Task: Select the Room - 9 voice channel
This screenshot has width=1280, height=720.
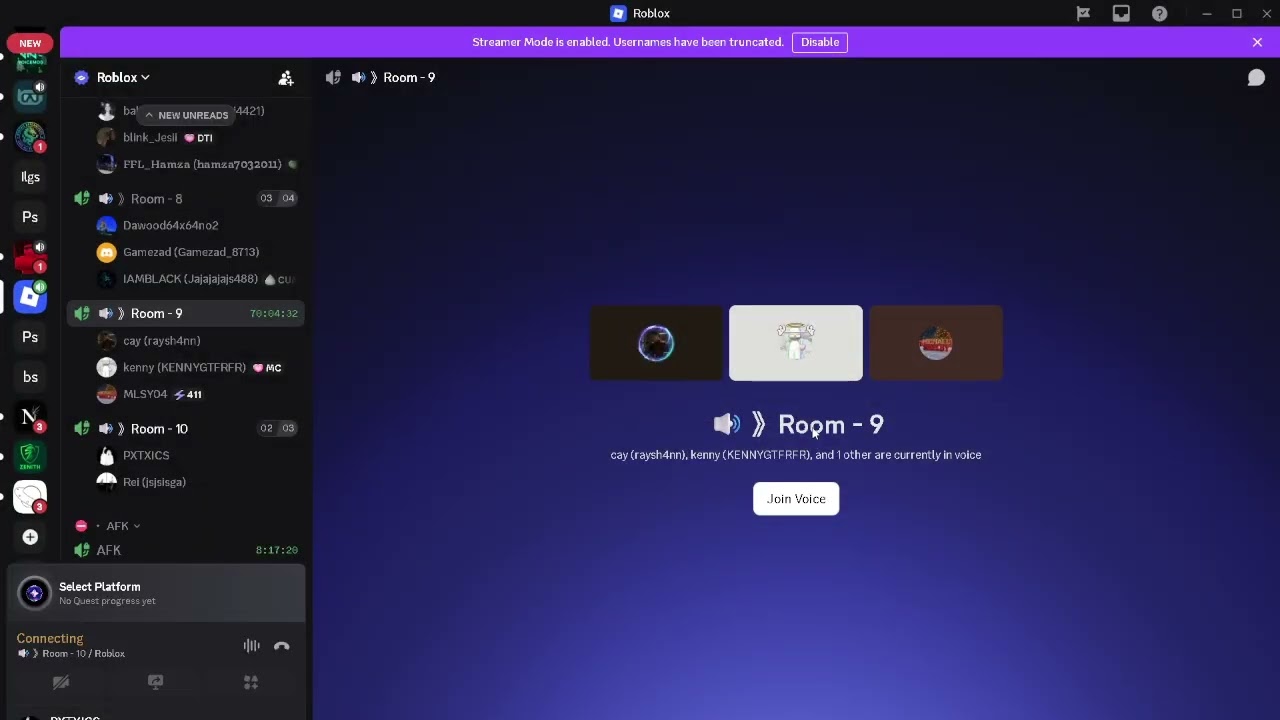Action: pyautogui.click(x=186, y=313)
